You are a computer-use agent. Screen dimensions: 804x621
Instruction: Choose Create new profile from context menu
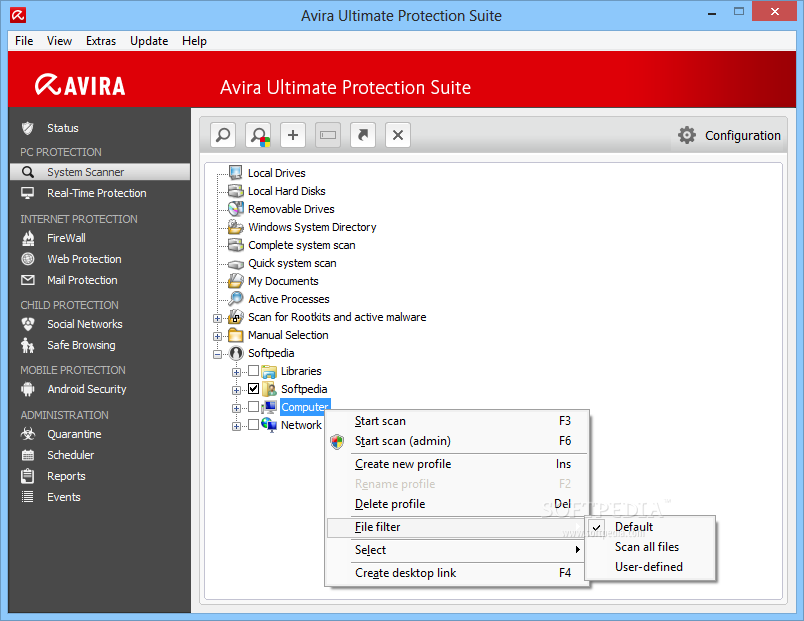(457, 464)
